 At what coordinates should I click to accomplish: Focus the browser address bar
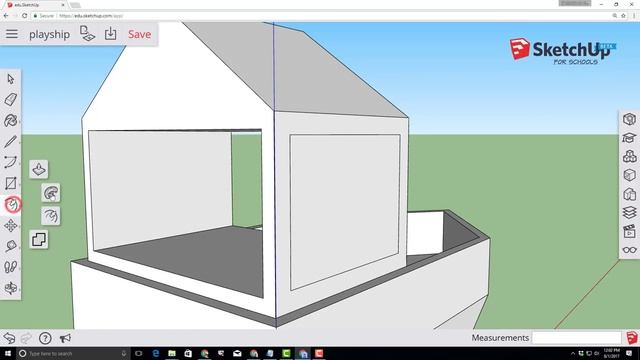(x=322, y=16)
